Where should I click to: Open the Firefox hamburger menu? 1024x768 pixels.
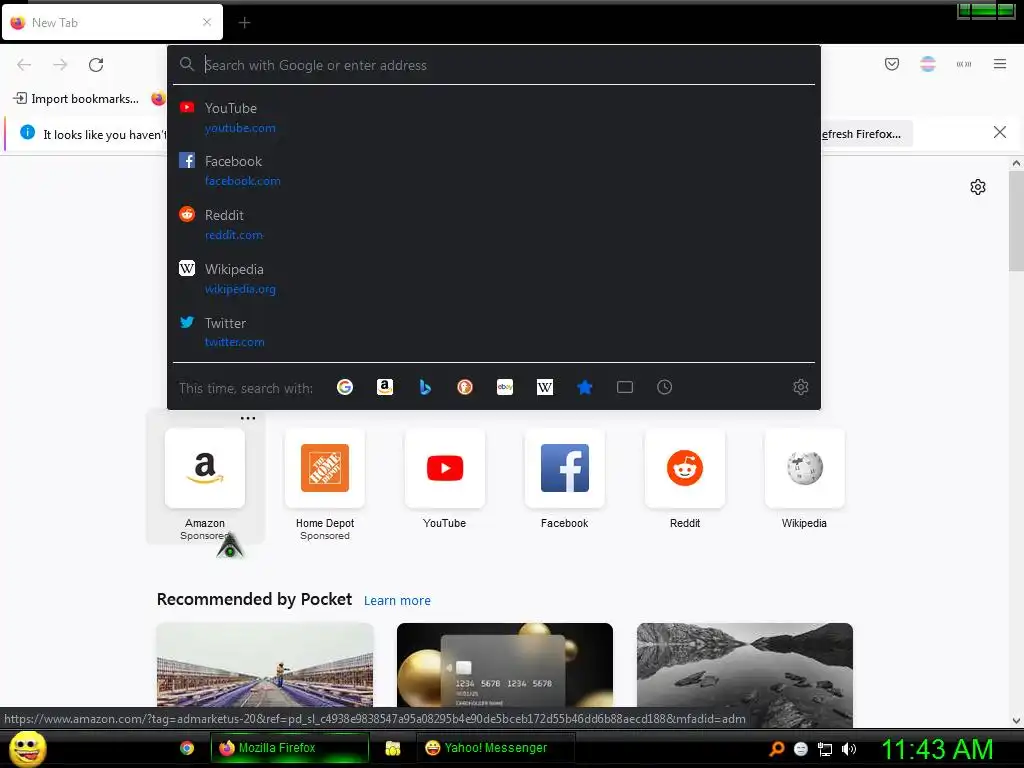pyautogui.click(x=1000, y=64)
